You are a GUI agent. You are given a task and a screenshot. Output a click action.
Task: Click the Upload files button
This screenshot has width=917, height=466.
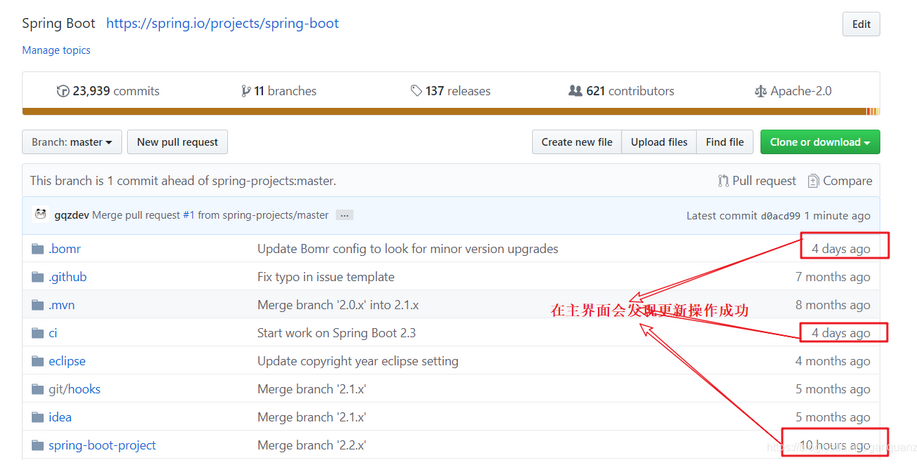click(659, 142)
